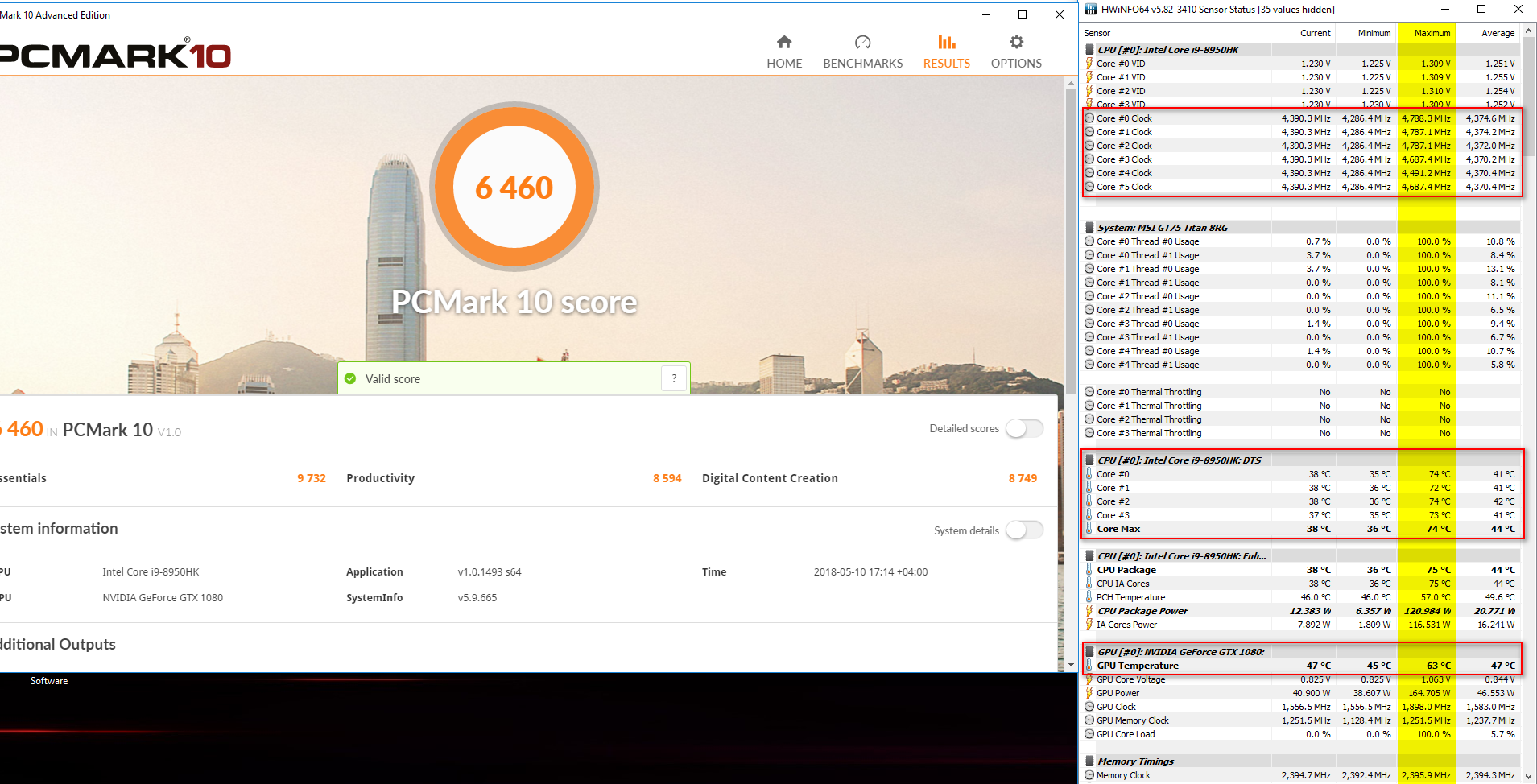Select the CPU IA Cores sensor row
Viewport: 1537px width, 784px height.
coord(1300,584)
